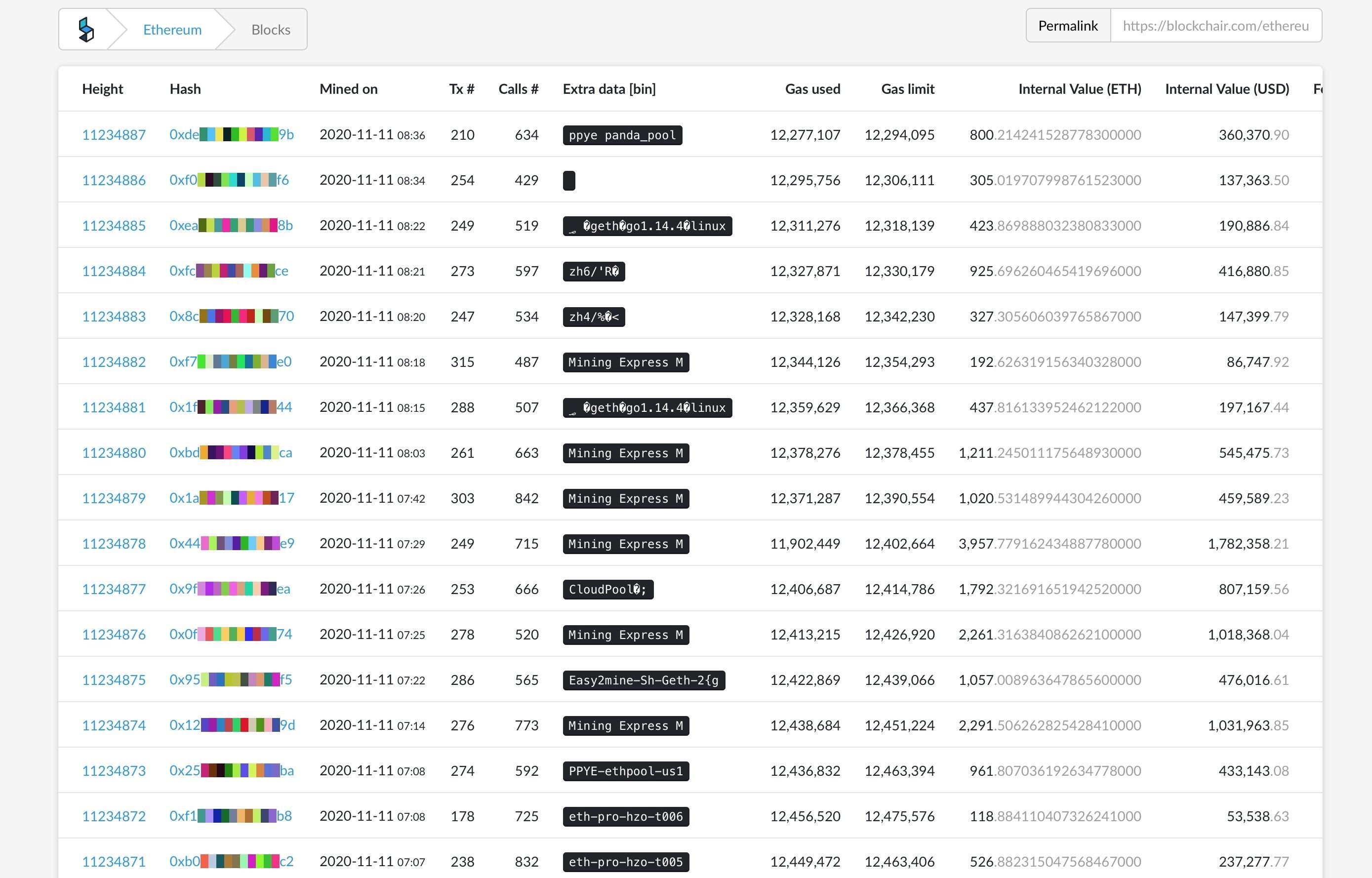The image size is (1372, 878).
Task: Click 'zh4/%' extra data tag
Action: 594,317
